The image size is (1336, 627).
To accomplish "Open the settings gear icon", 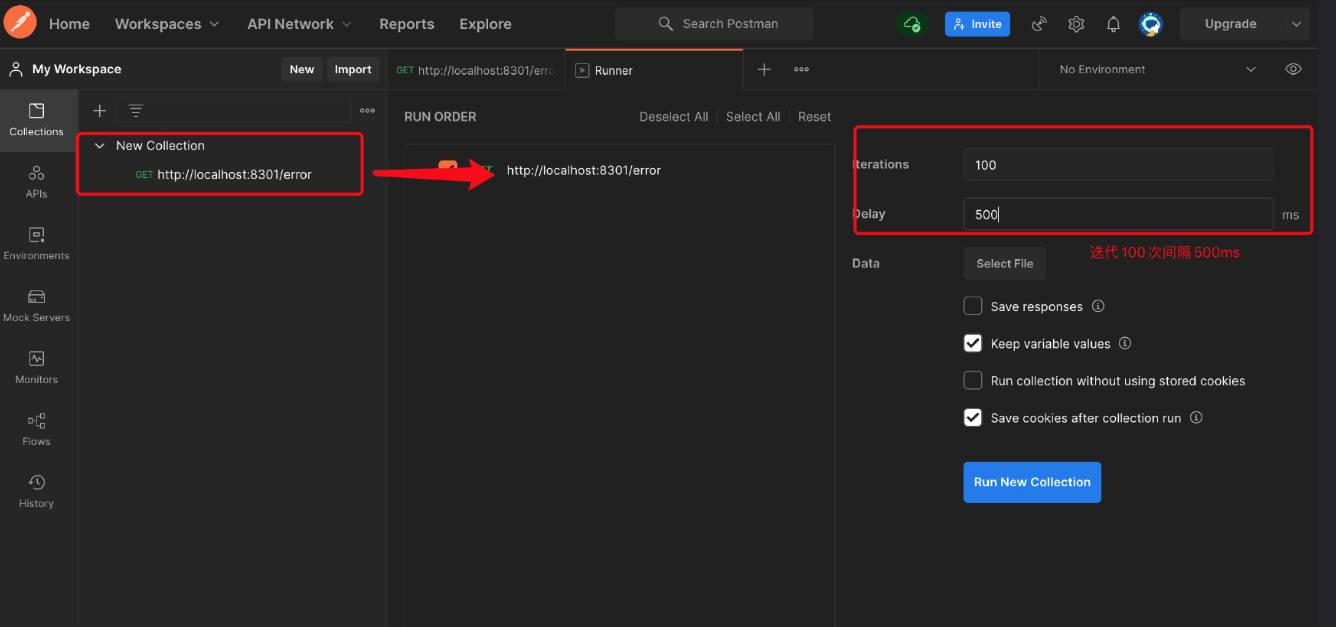I will tap(1076, 24).
